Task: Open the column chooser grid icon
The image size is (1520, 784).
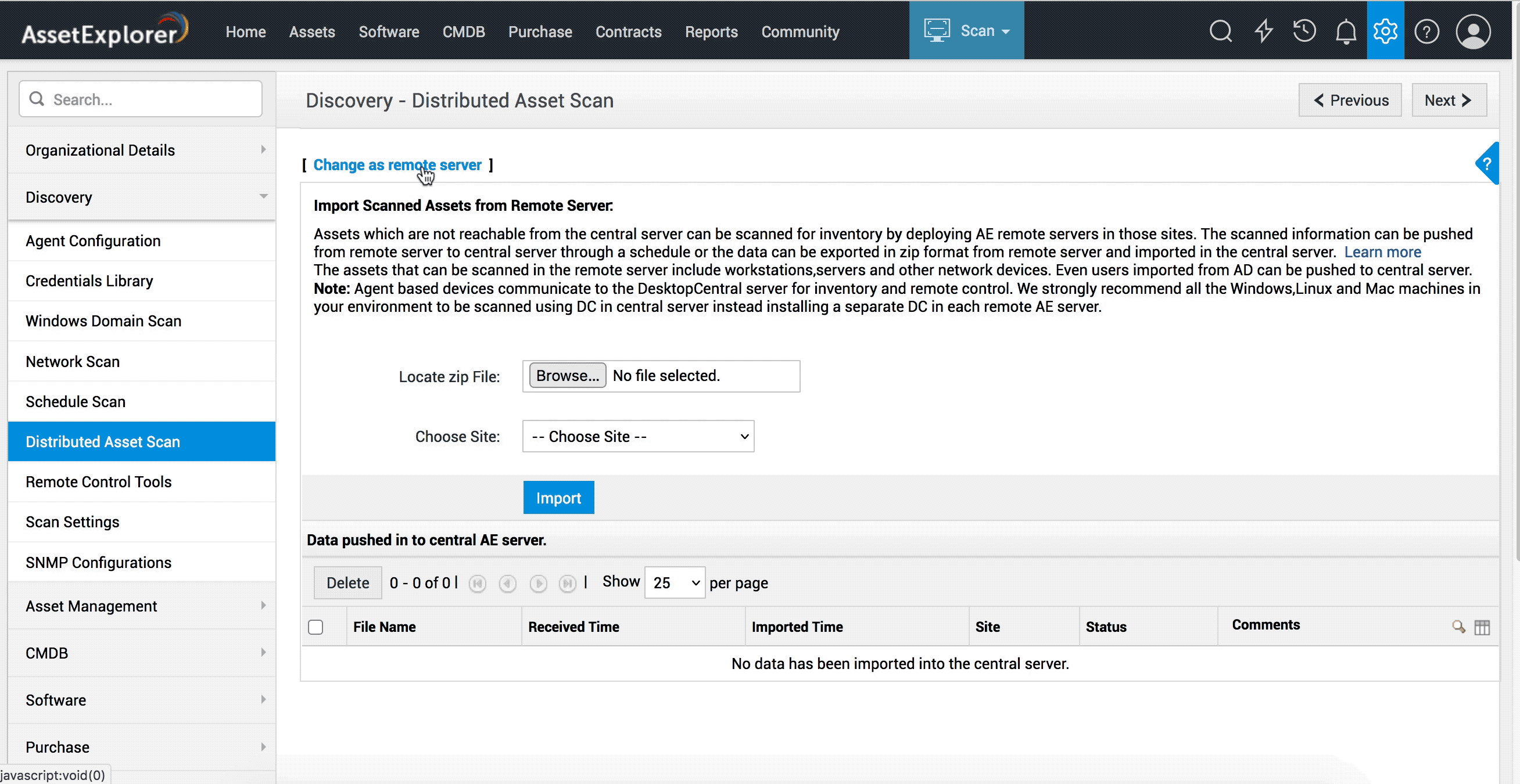Action: [x=1482, y=627]
